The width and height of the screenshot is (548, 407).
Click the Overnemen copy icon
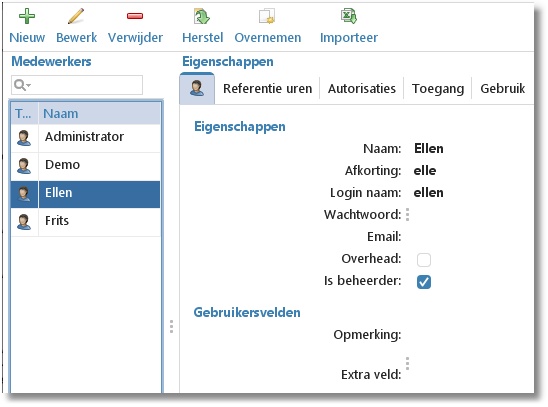coord(267,16)
